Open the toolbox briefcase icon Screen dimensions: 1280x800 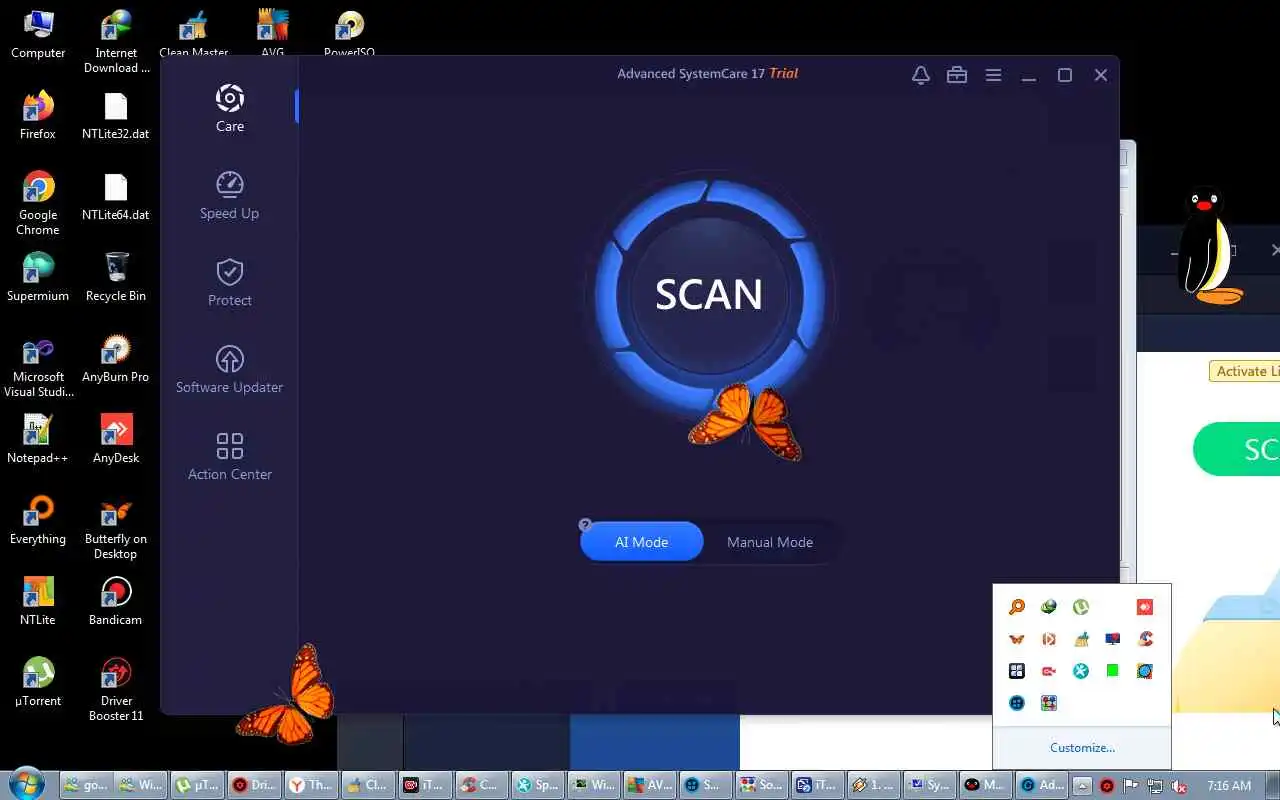point(957,75)
